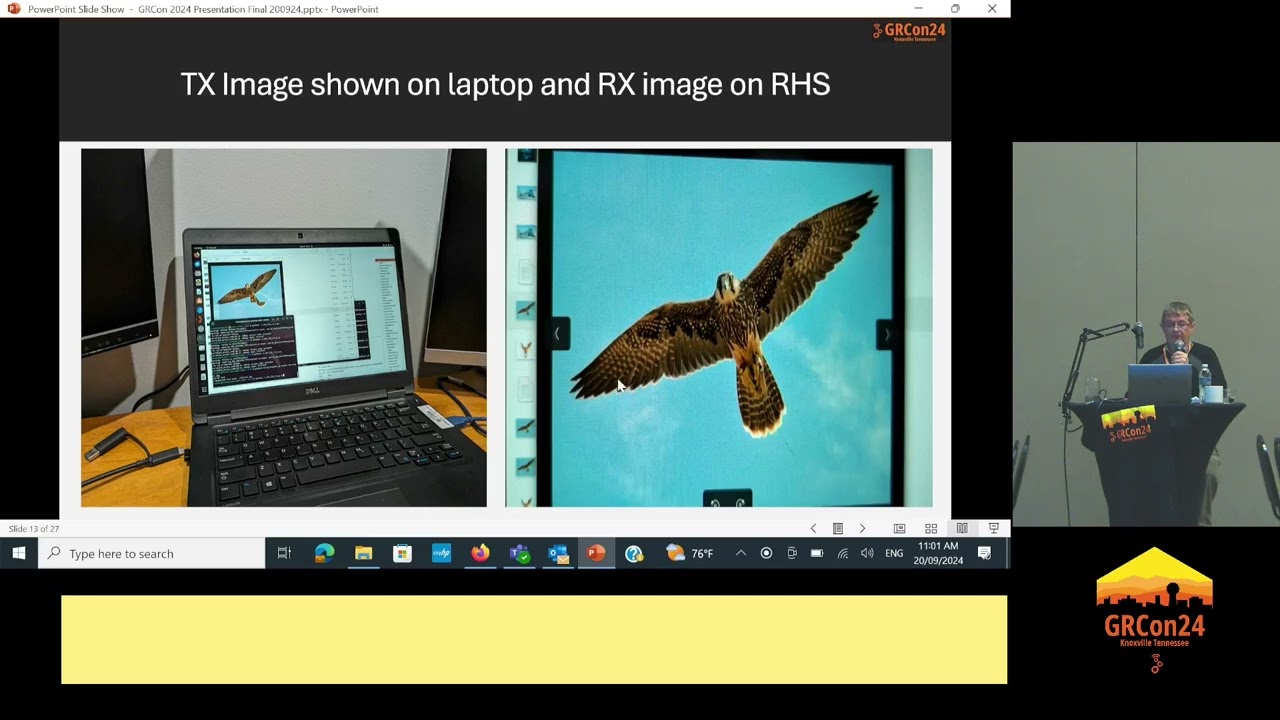
Task: Open the weather widget showing 76°F
Action: click(689, 553)
